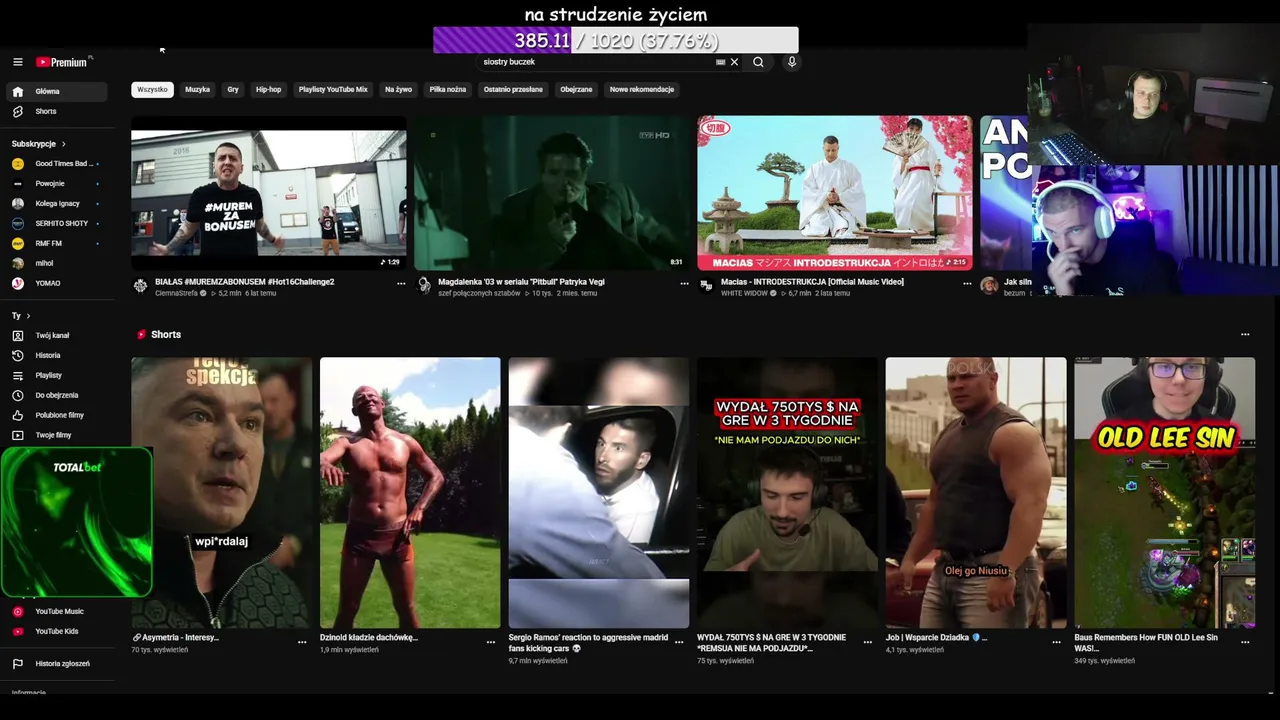This screenshot has width=1280, height=720.
Task: Open Twoje filmy in sidebar
Action: tap(55, 435)
